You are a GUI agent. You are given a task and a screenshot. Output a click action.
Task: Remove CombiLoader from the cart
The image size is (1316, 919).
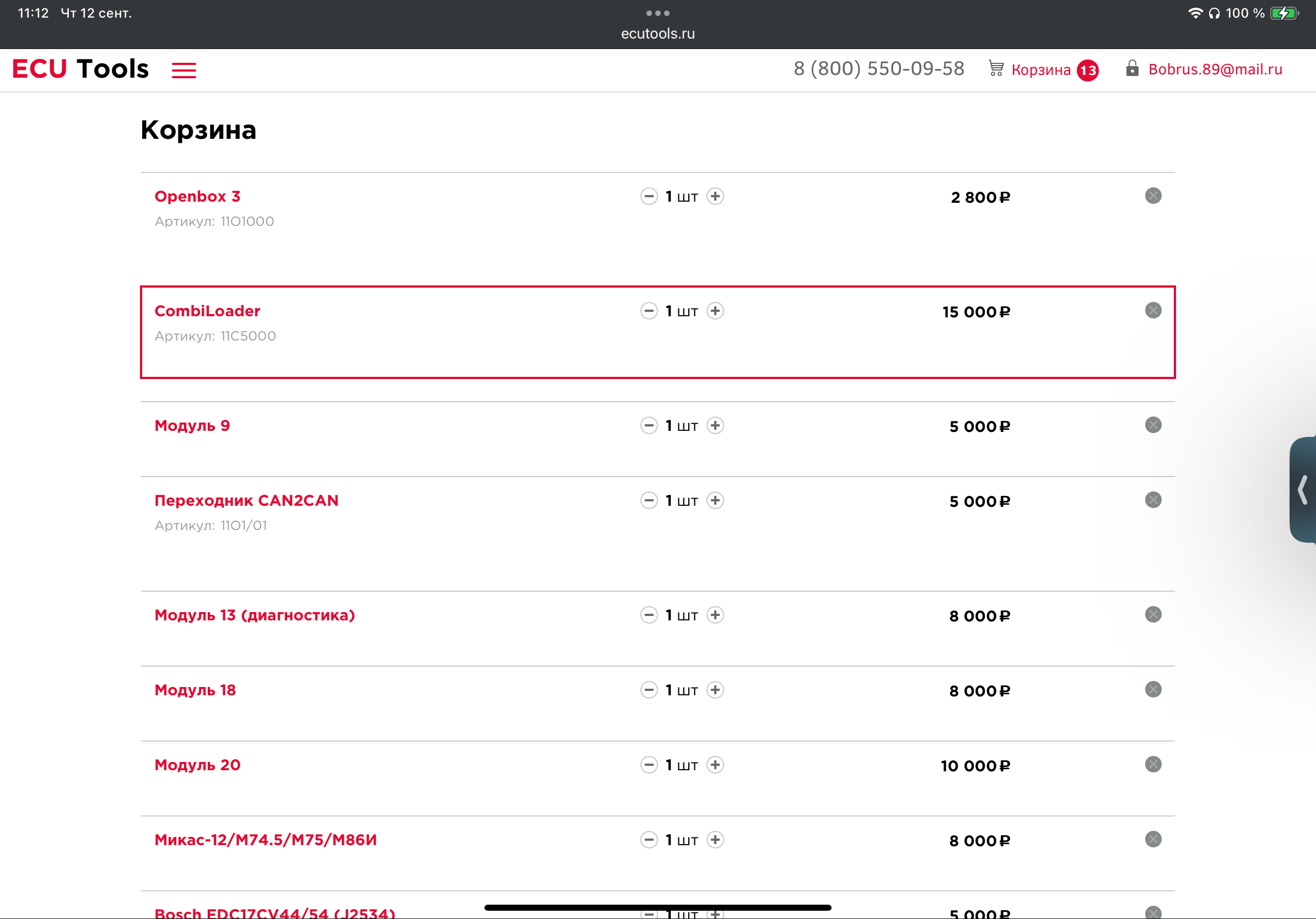pyautogui.click(x=1153, y=311)
